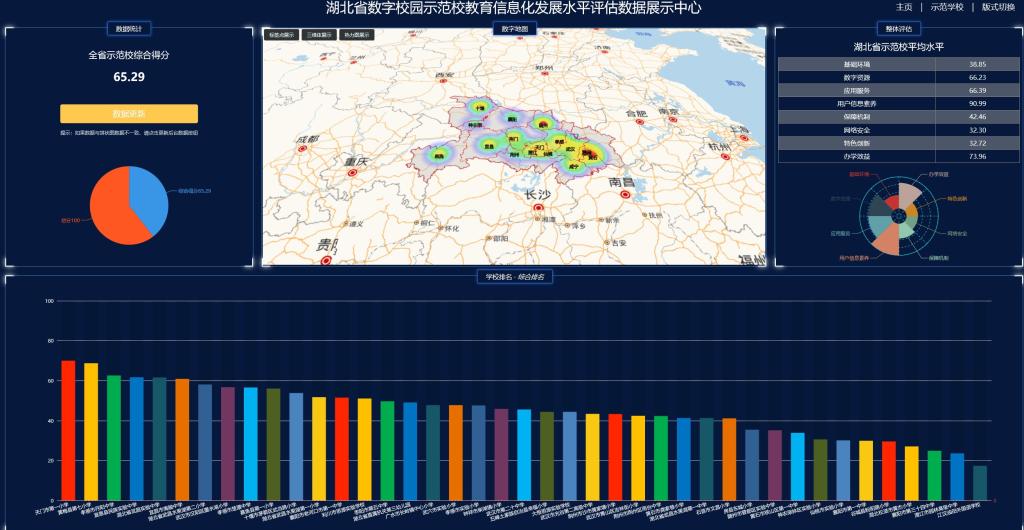The height and width of the screenshot is (530, 1024).
Task: Toggle the 标签点展示 map mode button
Action: [x=281, y=34]
